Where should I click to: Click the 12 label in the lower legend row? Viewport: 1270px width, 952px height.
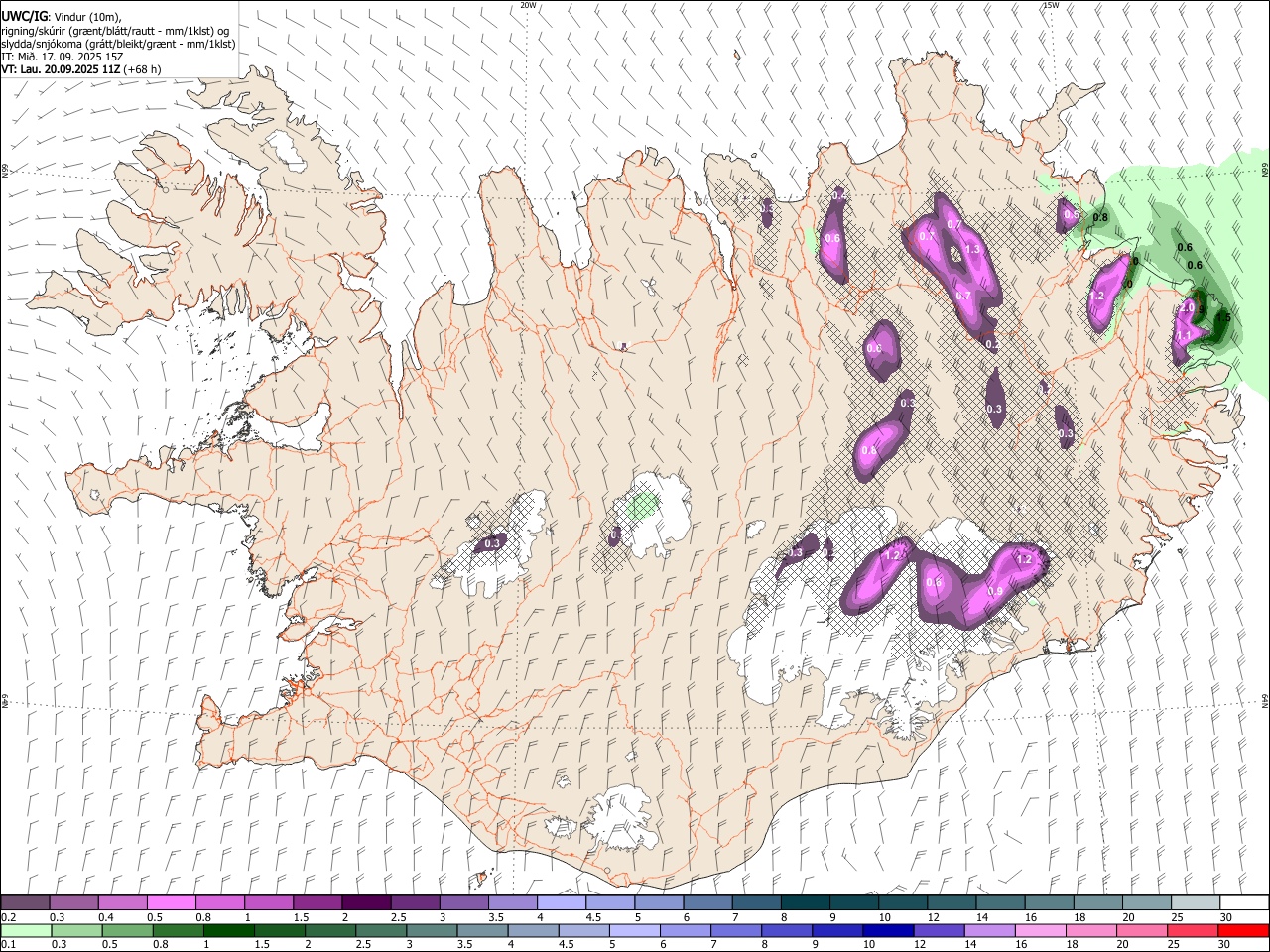(x=919, y=945)
